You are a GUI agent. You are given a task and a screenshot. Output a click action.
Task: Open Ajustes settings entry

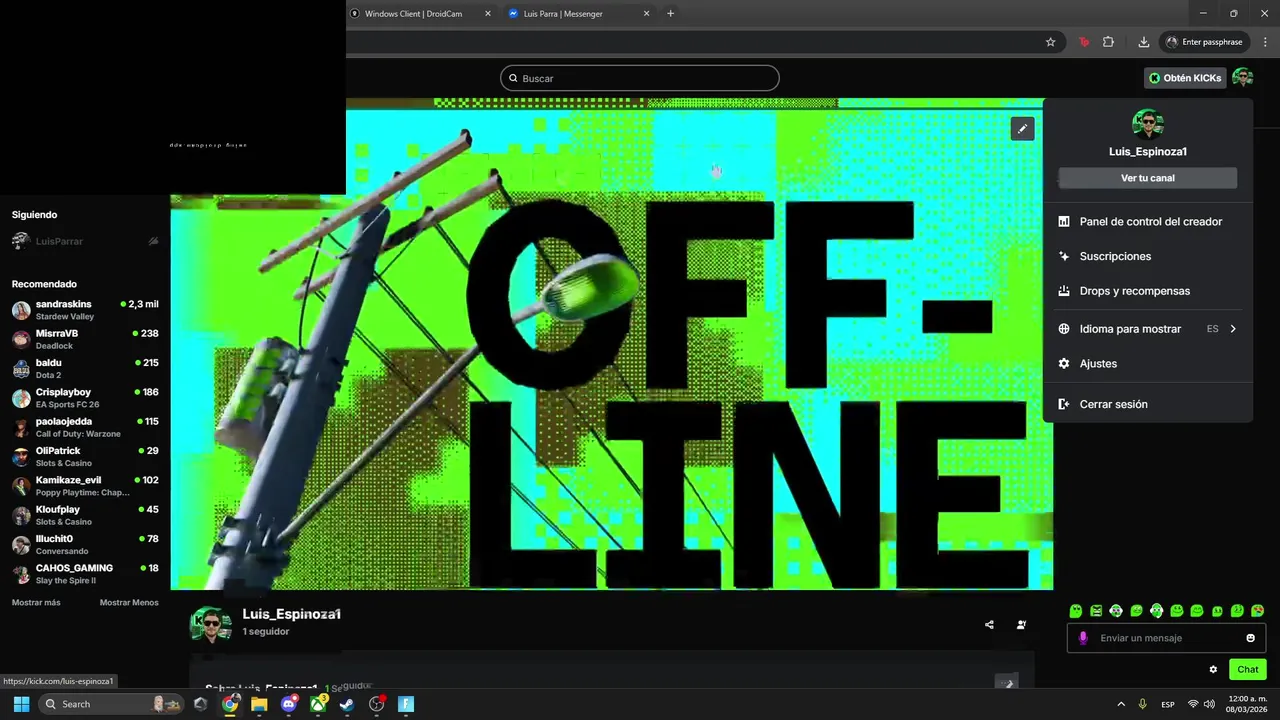[x=1148, y=364]
